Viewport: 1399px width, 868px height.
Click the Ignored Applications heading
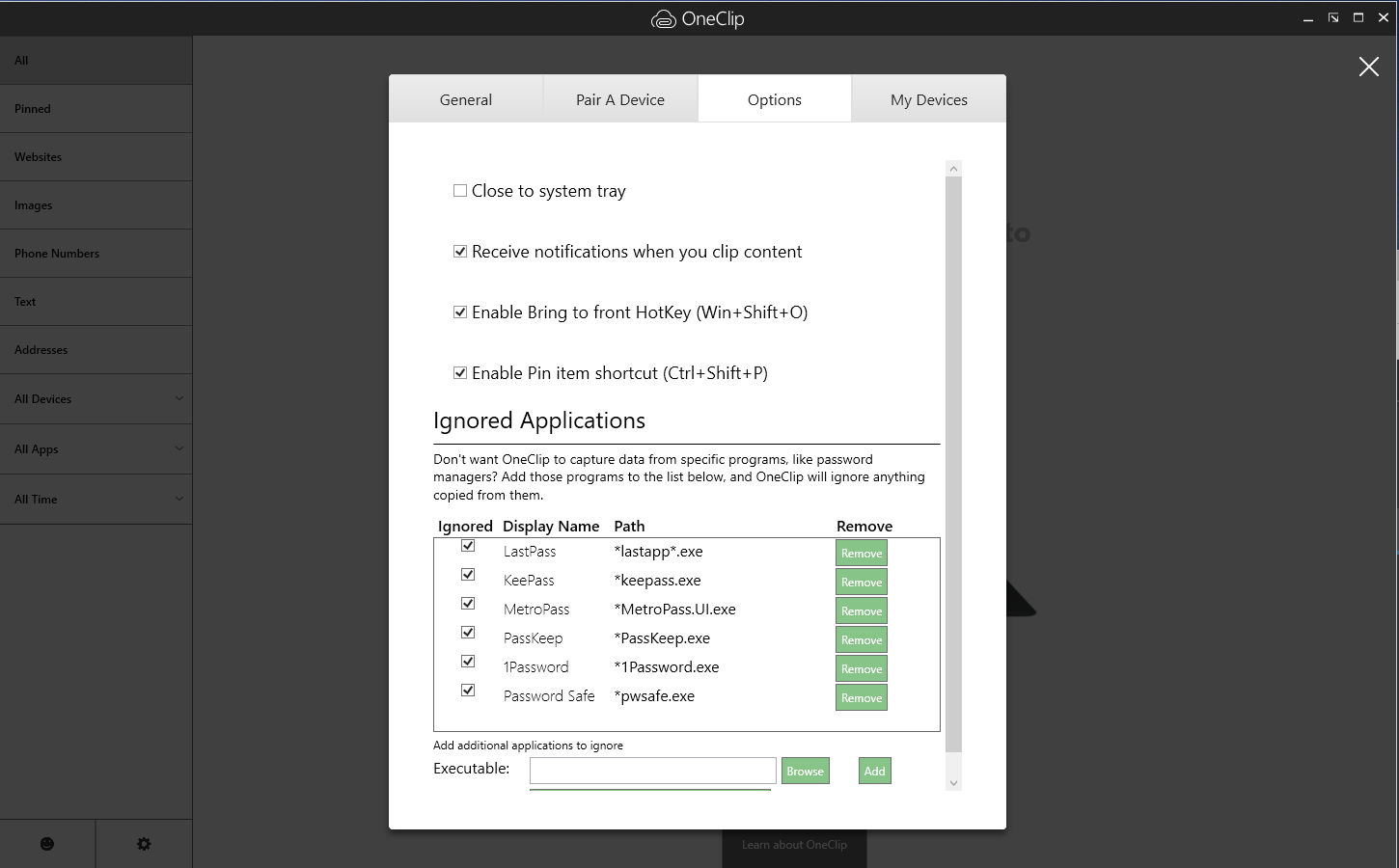point(539,420)
